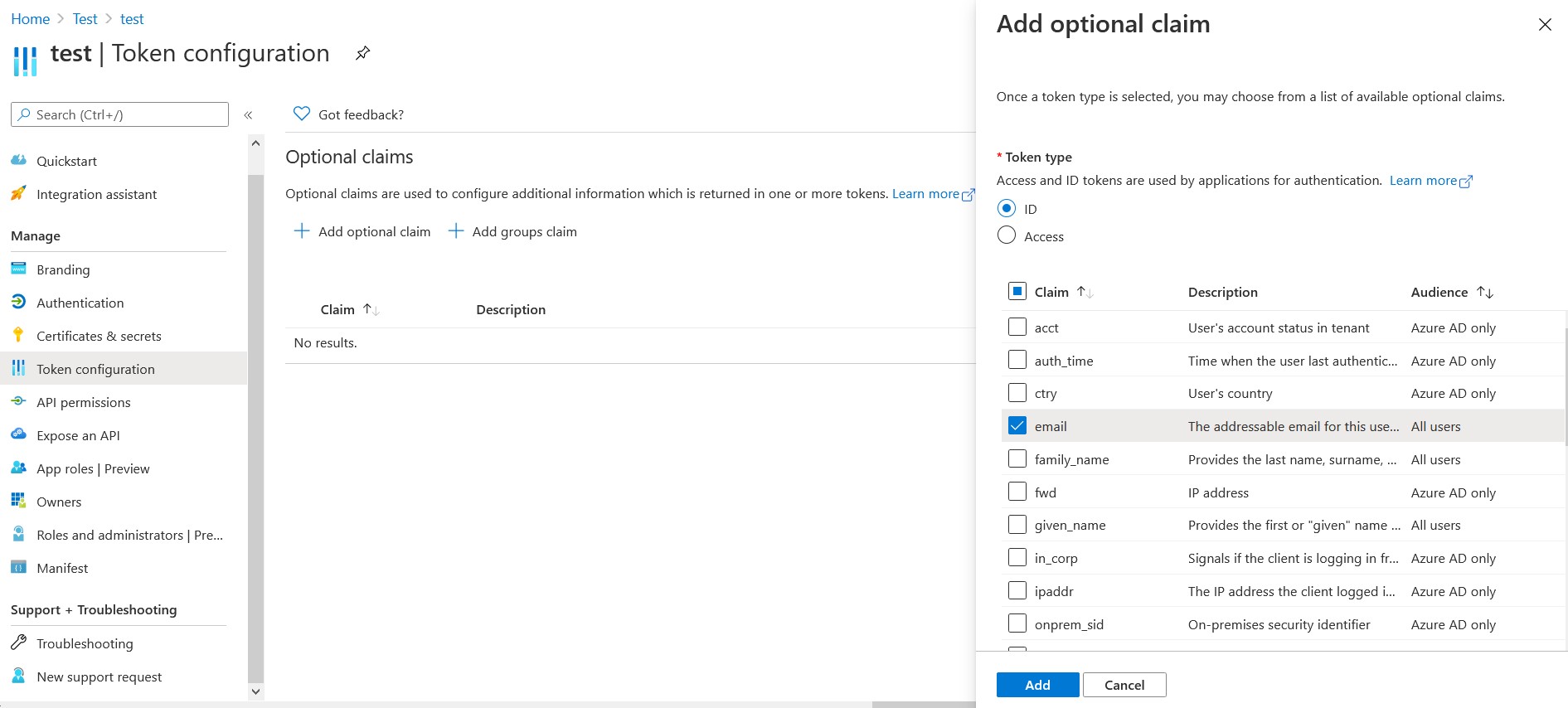Click the blue Add button
The image size is (1568, 708).
1037,685
